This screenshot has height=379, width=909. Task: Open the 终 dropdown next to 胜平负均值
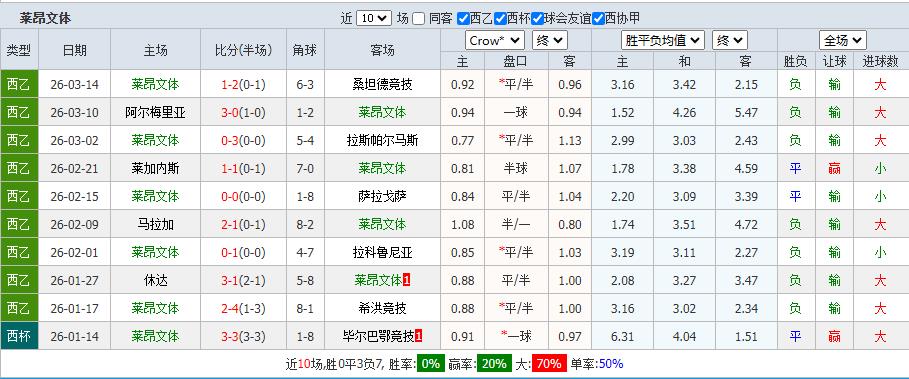click(730, 41)
